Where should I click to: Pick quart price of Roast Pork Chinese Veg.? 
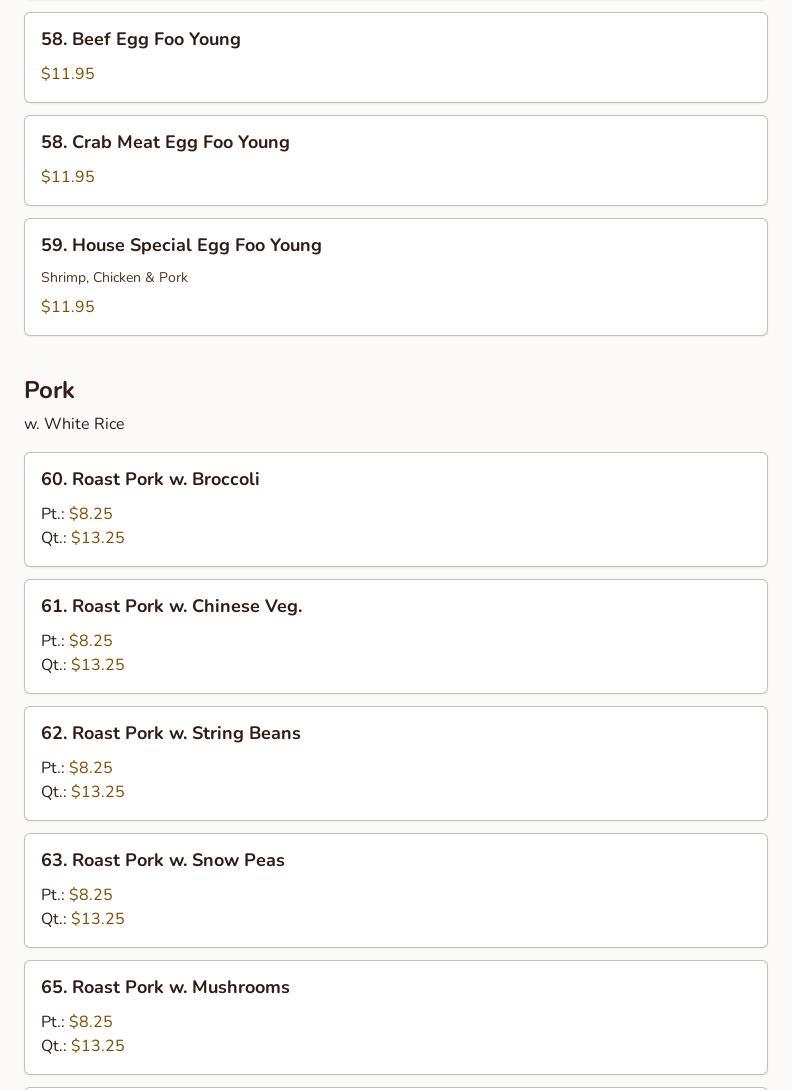[x=97, y=665]
